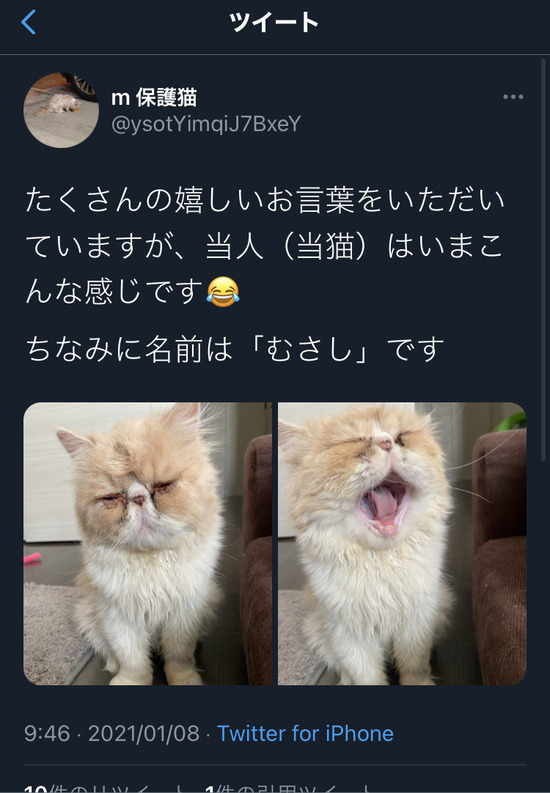Click the scrollbar on the right edge
Screen dimensions: 550x793
(543, 260)
